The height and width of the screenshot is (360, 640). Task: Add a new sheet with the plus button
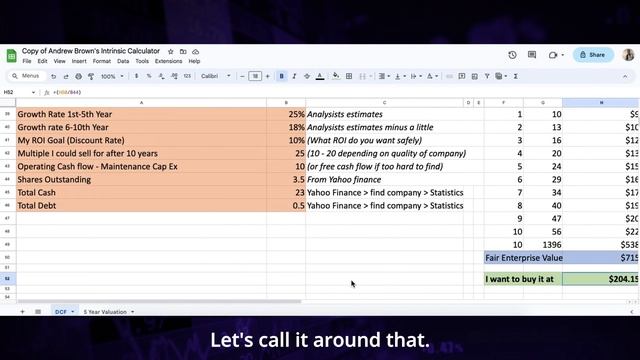(22, 311)
